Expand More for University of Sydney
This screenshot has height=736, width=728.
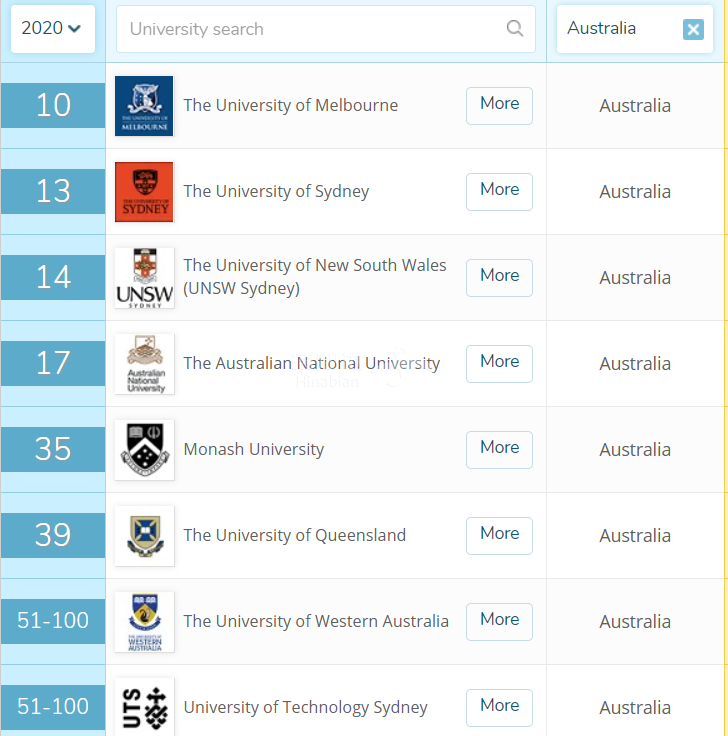point(499,191)
